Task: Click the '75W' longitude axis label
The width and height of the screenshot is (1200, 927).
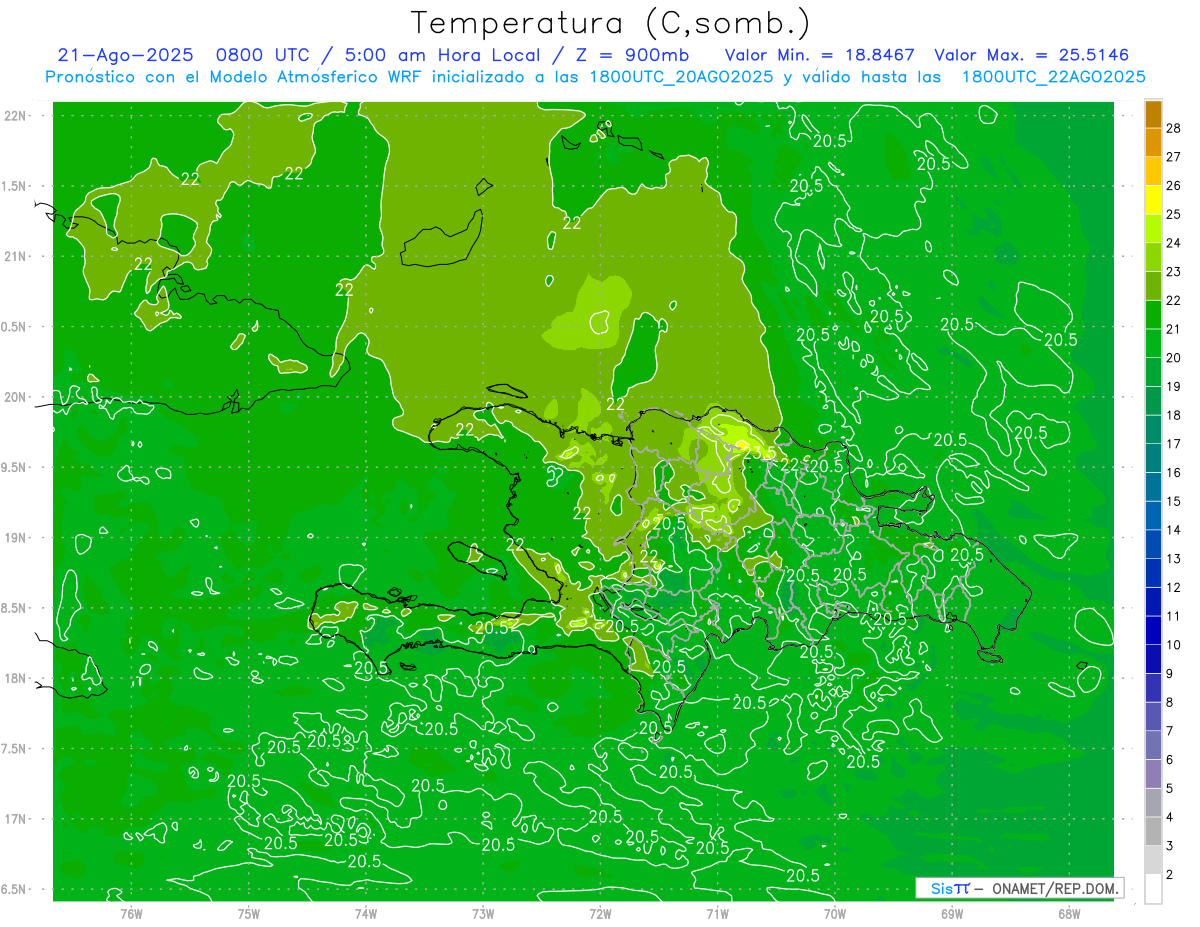Action: coord(249,914)
